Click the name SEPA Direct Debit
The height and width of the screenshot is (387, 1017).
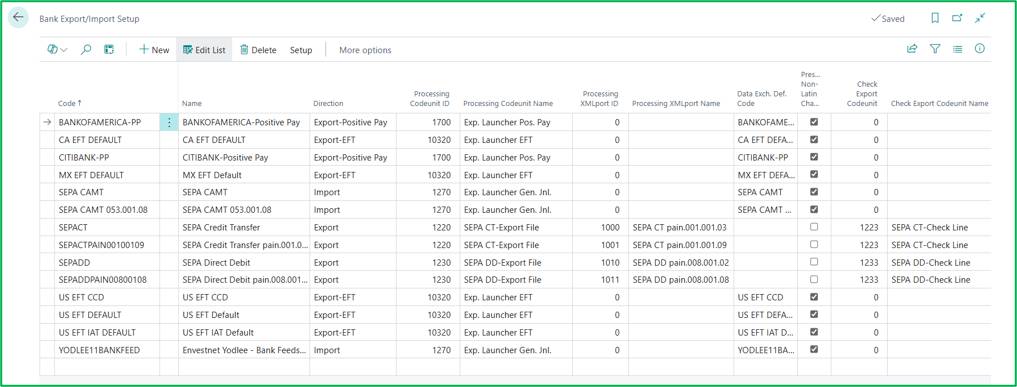[x=216, y=263]
